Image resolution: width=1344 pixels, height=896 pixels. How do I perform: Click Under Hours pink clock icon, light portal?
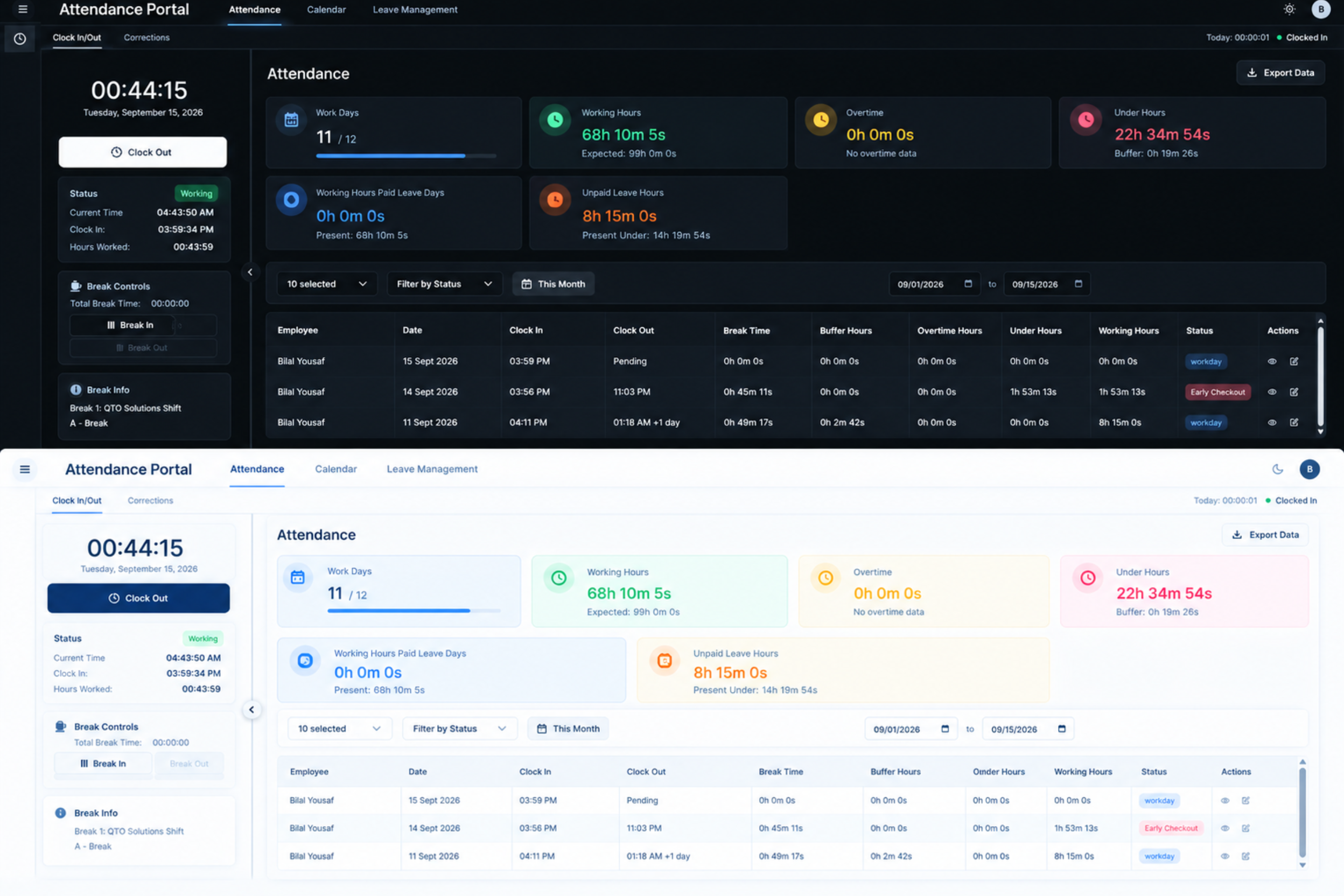click(1088, 578)
